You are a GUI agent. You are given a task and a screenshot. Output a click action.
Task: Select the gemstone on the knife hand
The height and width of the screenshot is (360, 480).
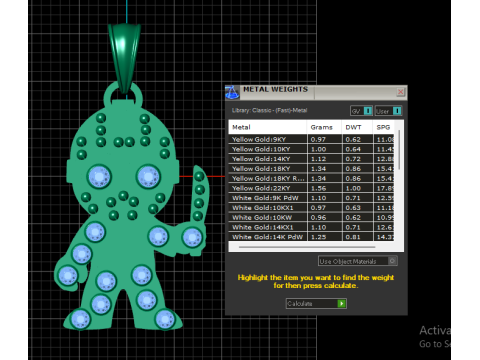(x=192, y=238)
